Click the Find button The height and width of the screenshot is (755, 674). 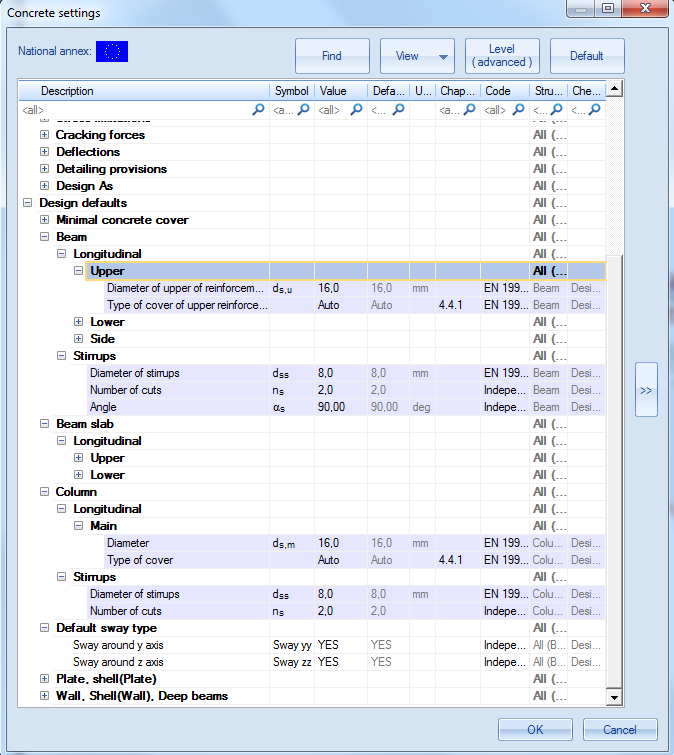coord(332,56)
